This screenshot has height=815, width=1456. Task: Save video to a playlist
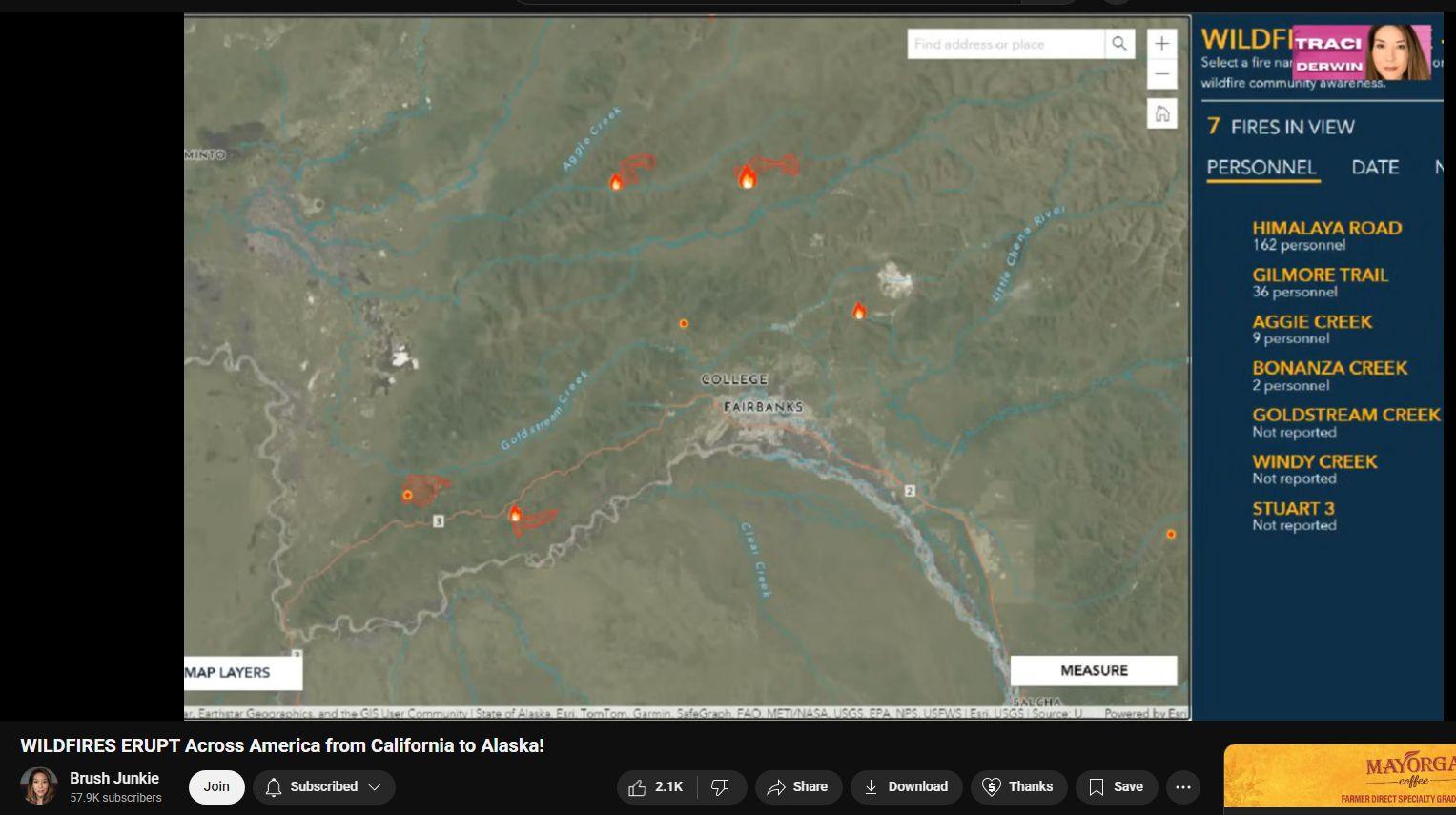tap(1116, 786)
